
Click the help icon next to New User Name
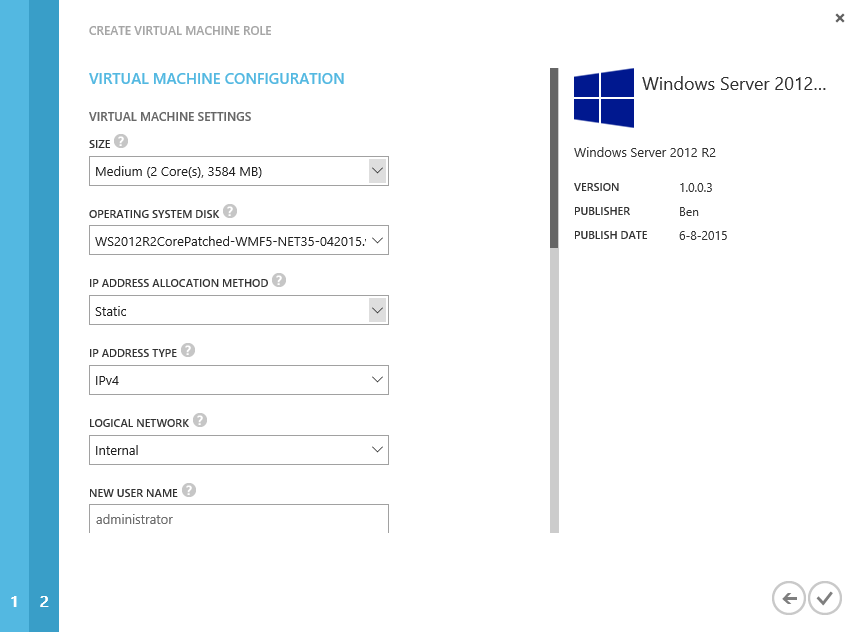[189, 491]
